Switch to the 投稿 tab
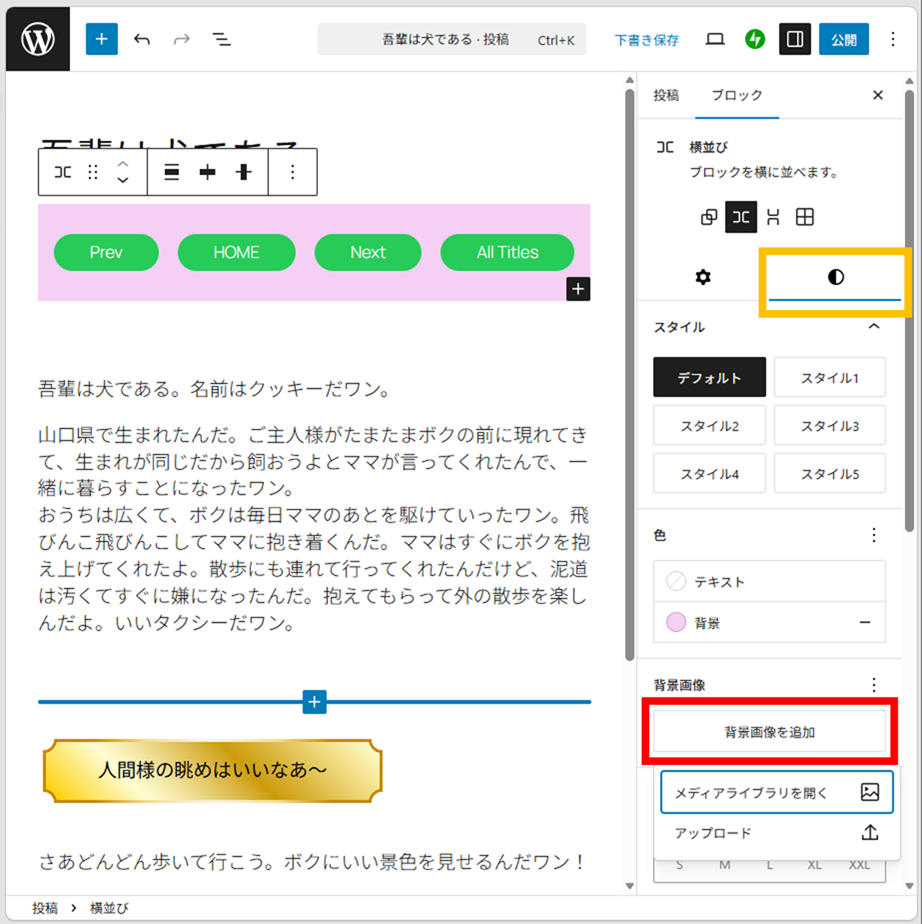 [x=666, y=95]
